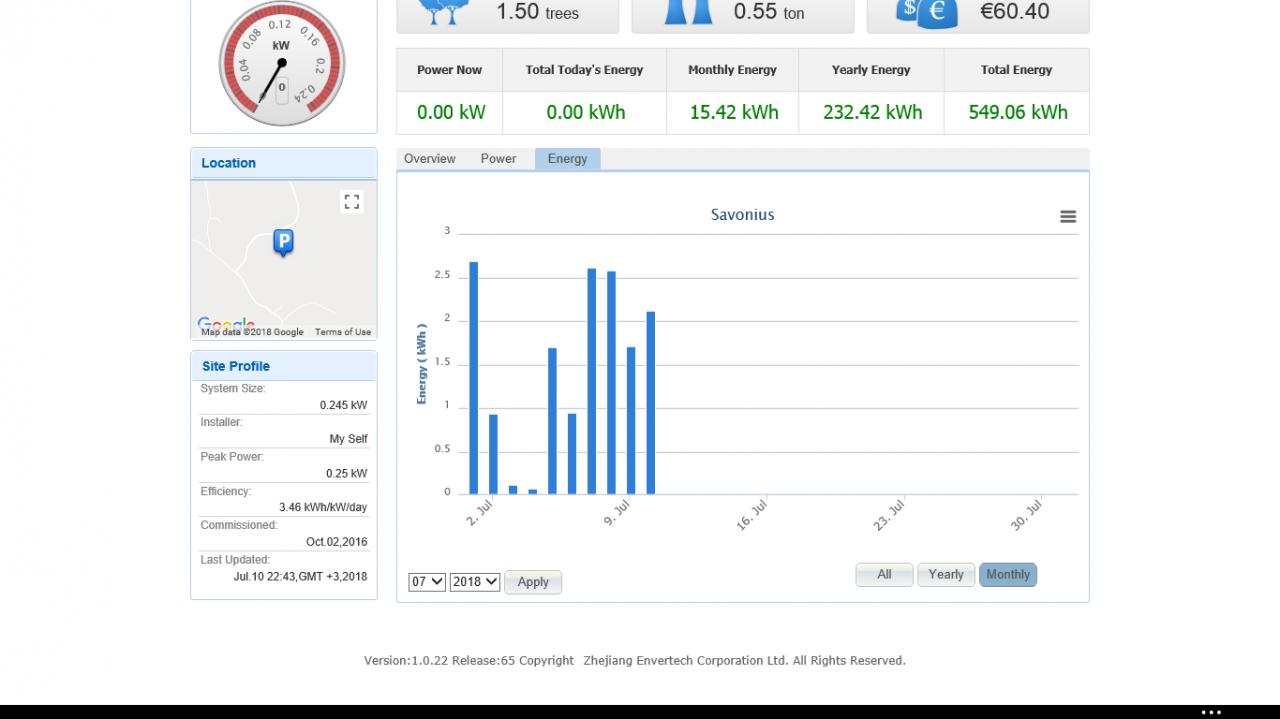Click the blue P map marker
The height and width of the screenshot is (719, 1280).
click(283, 243)
